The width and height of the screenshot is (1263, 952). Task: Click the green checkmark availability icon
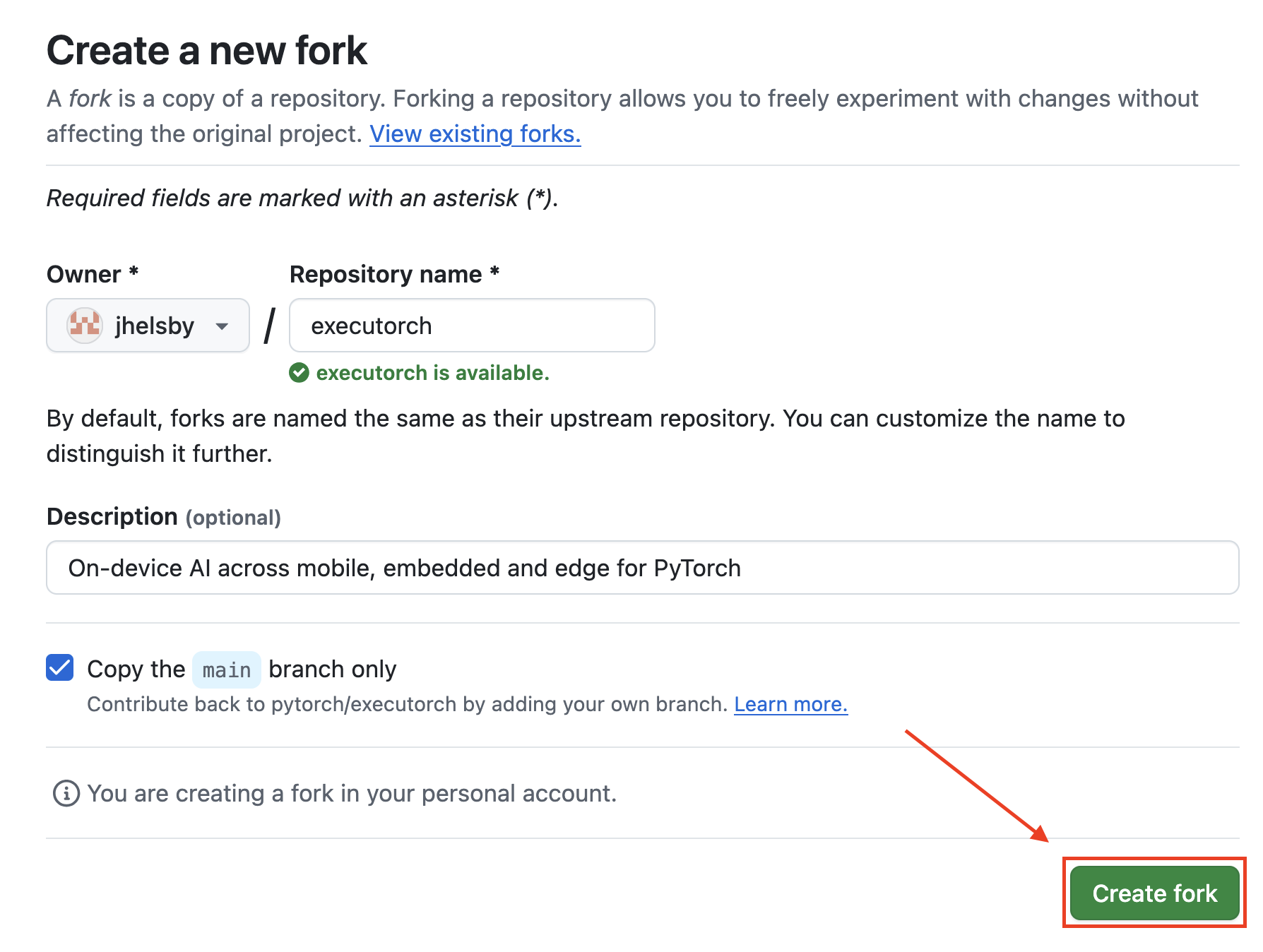pos(299,373)
